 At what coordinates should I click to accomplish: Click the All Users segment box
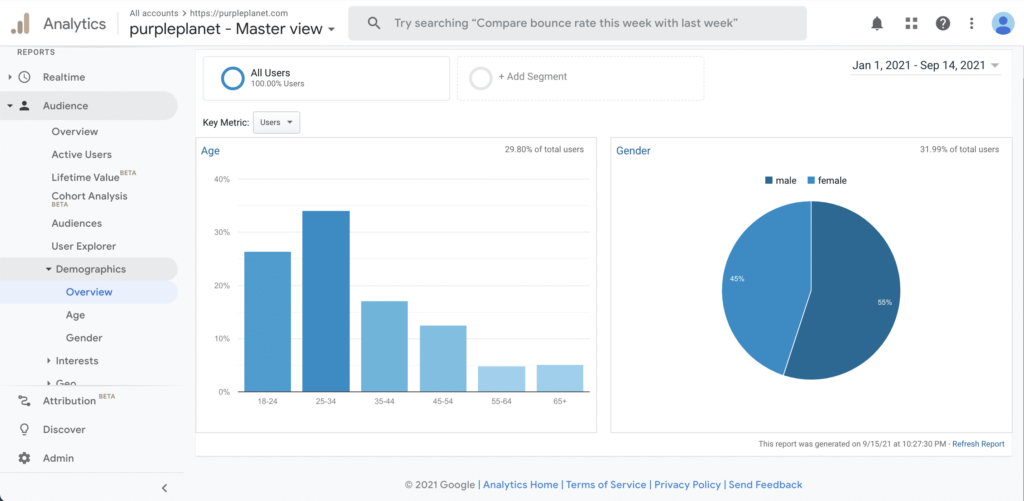327,78
